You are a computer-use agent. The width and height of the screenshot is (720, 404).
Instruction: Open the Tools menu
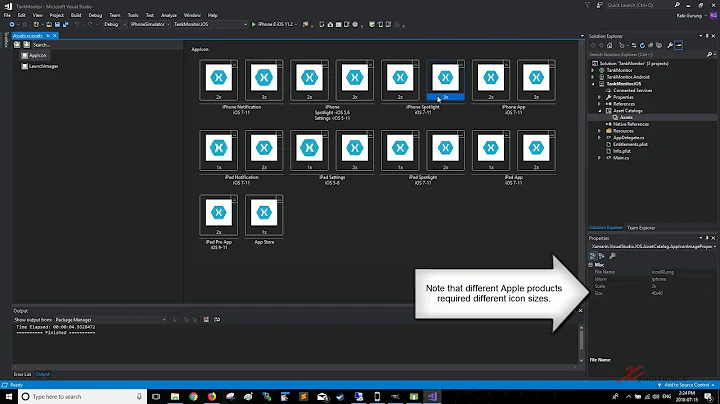[x=133, y=15]
